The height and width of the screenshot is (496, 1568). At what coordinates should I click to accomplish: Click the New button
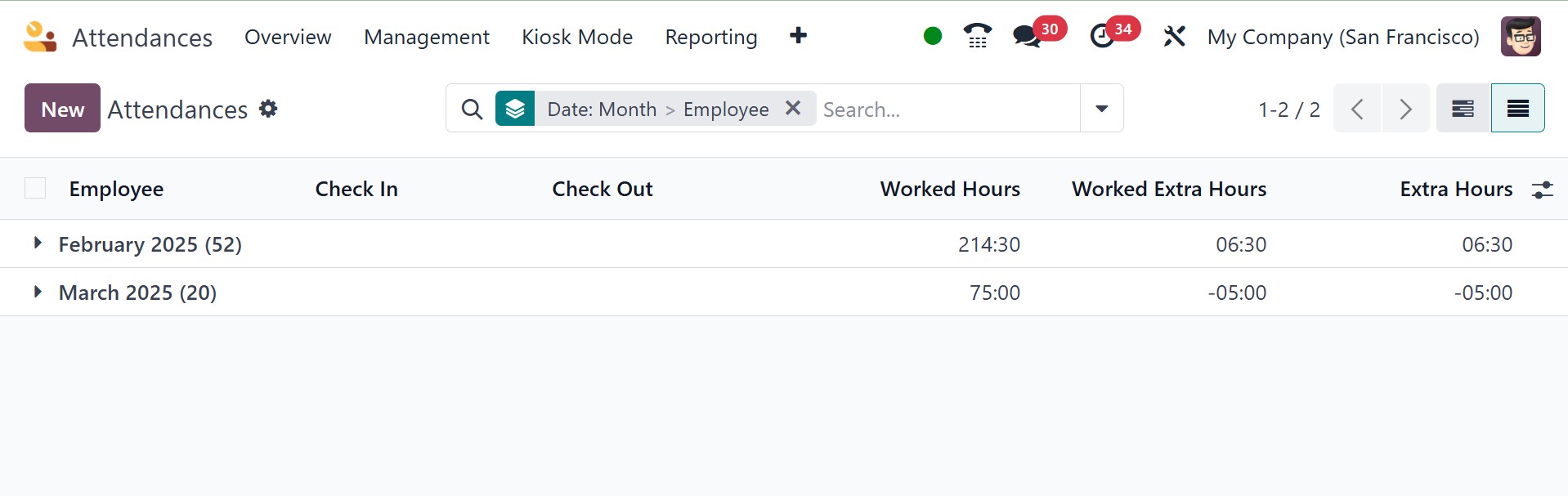[x=62, y=109]
